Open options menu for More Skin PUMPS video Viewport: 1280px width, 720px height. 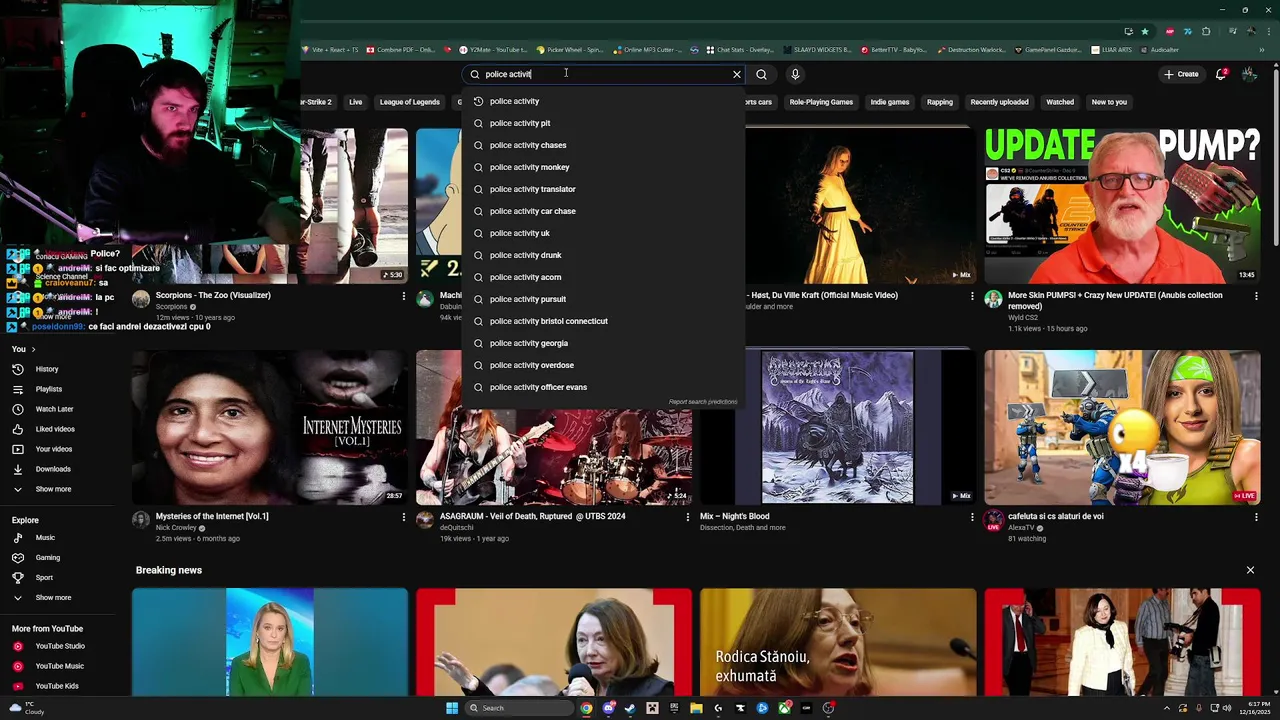click(1256, 296)
